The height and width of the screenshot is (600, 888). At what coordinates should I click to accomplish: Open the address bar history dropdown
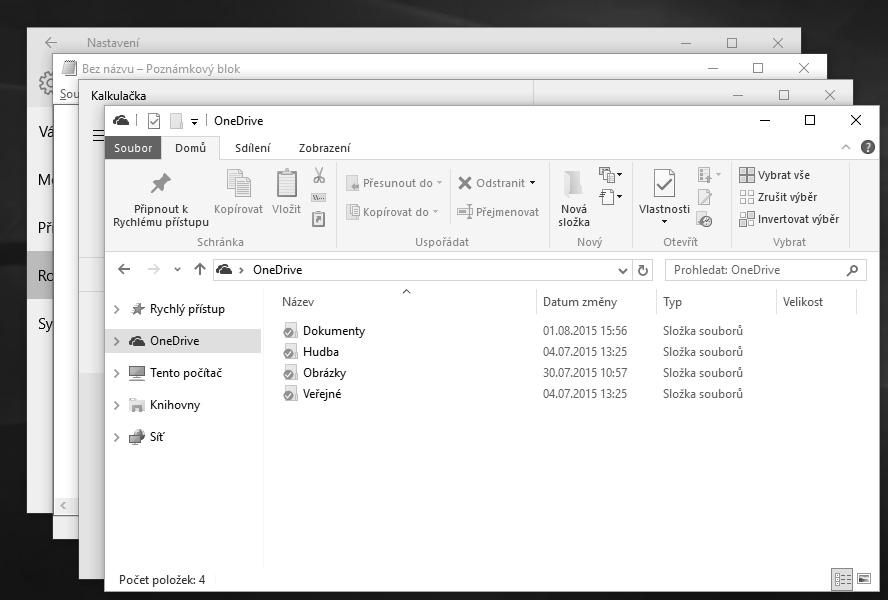pos(623,270)
